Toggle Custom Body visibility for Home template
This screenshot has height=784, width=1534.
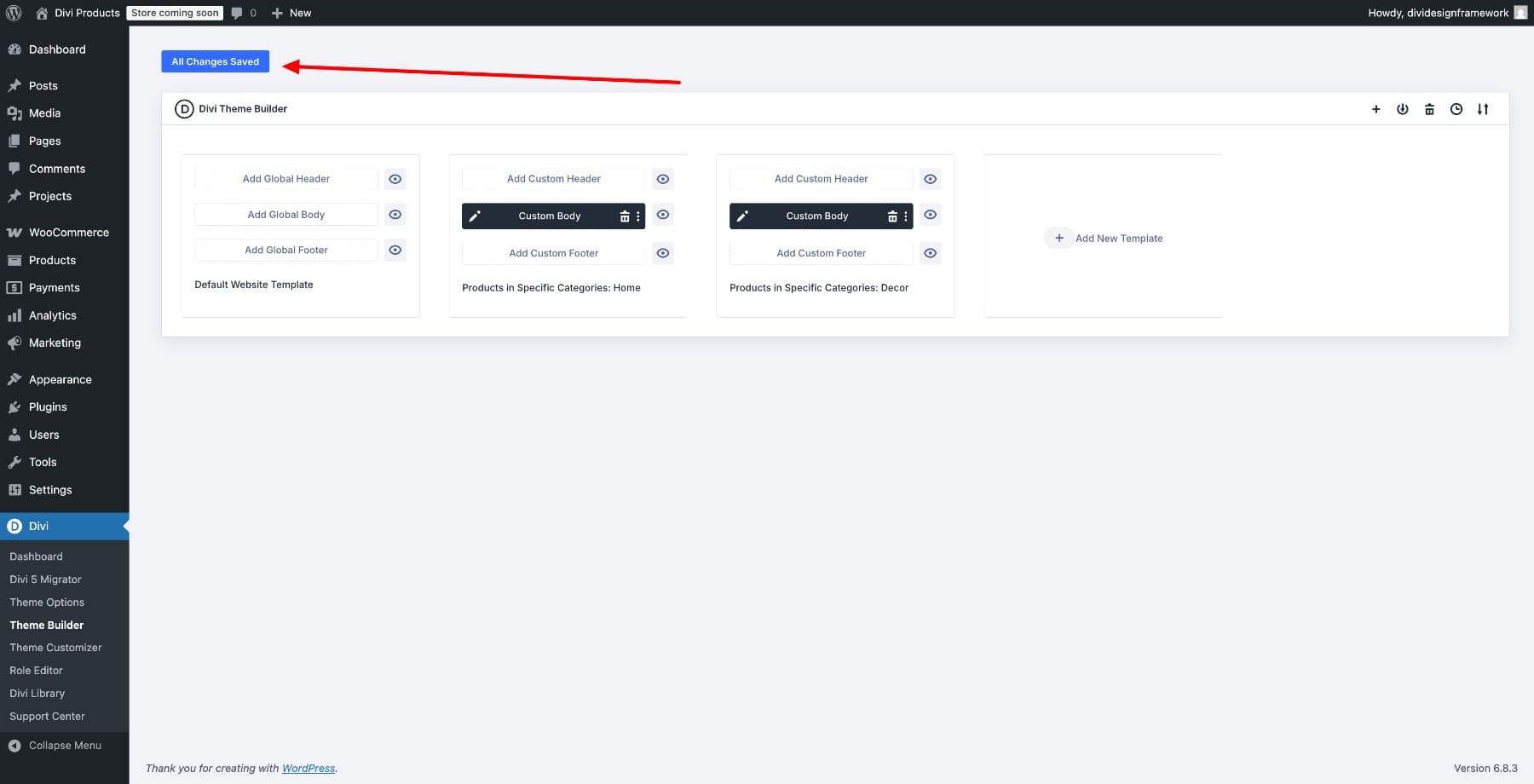point(662,215)
